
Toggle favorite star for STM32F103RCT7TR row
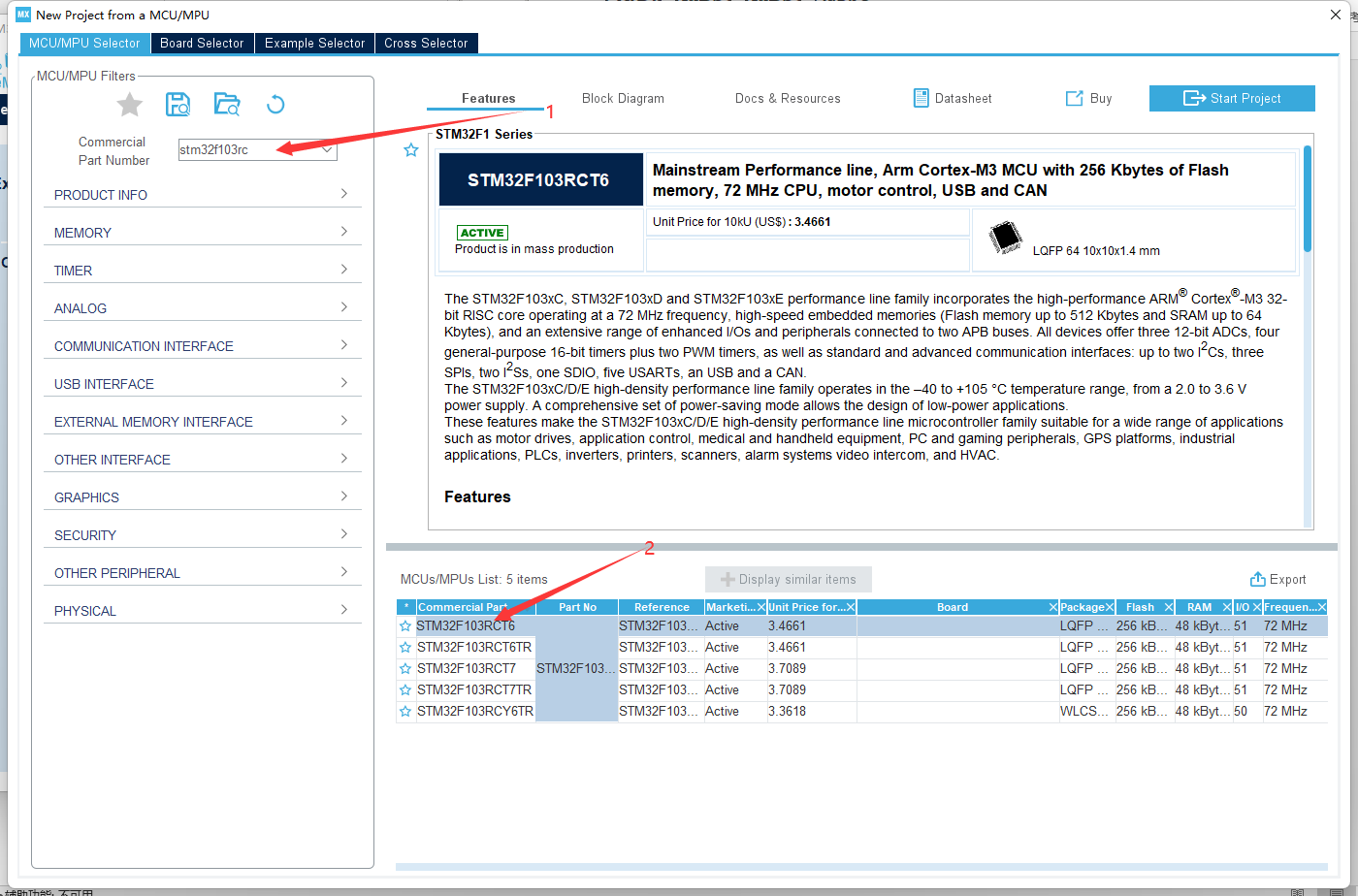pos(405,690)
